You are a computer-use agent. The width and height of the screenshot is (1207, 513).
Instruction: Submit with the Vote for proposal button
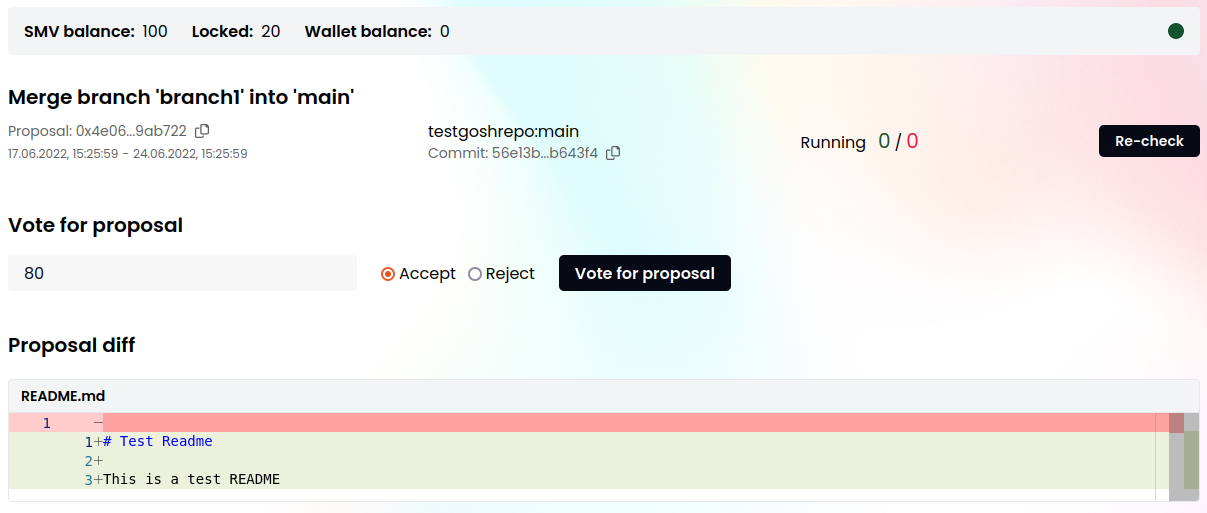(645, 273)
